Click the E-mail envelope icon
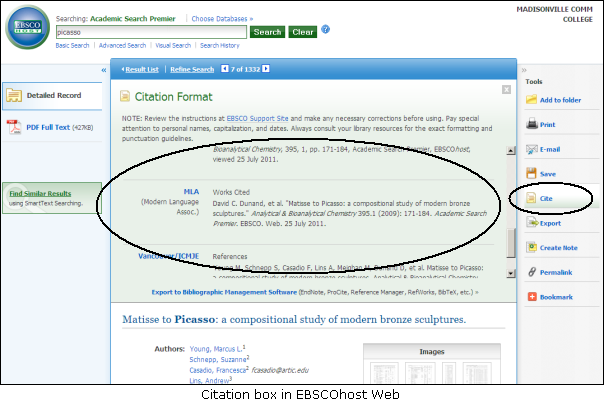The width and height of the screenshot is (604, 408). 532,149
